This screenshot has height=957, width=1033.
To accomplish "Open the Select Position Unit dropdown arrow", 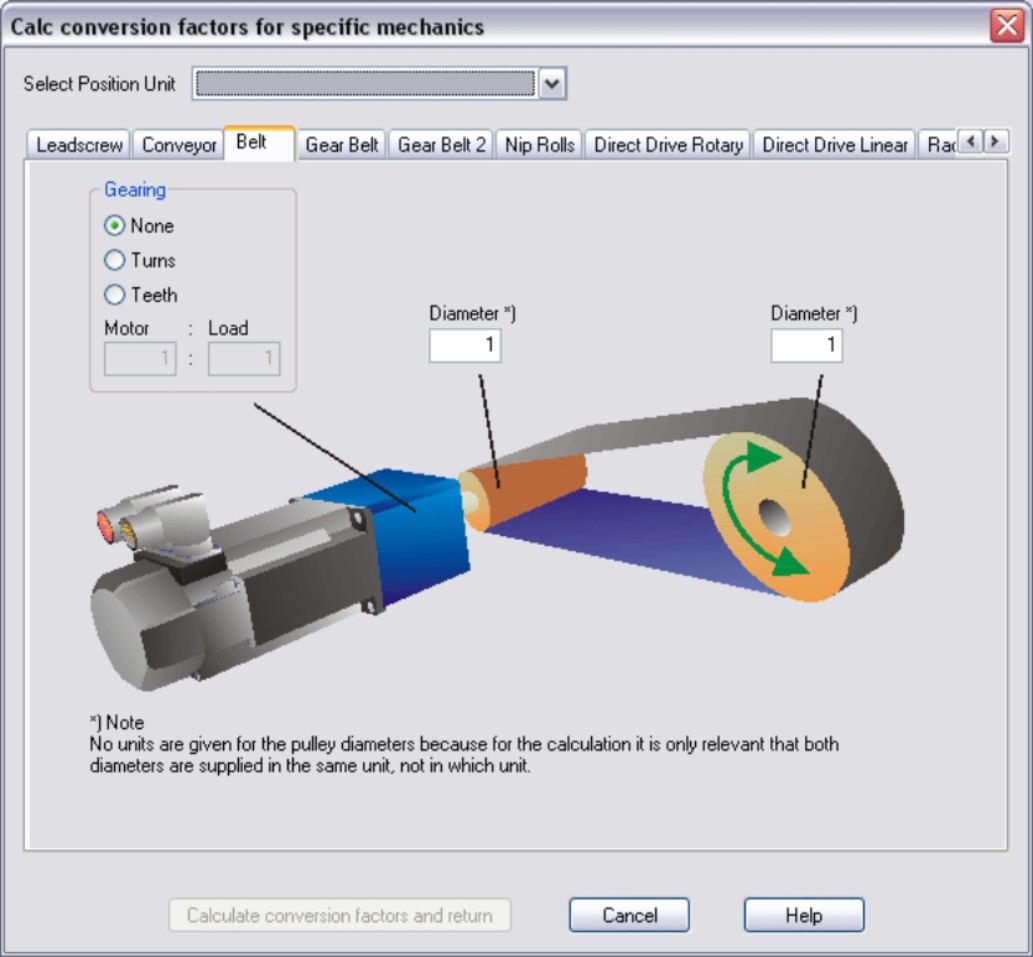I will 553,85.
